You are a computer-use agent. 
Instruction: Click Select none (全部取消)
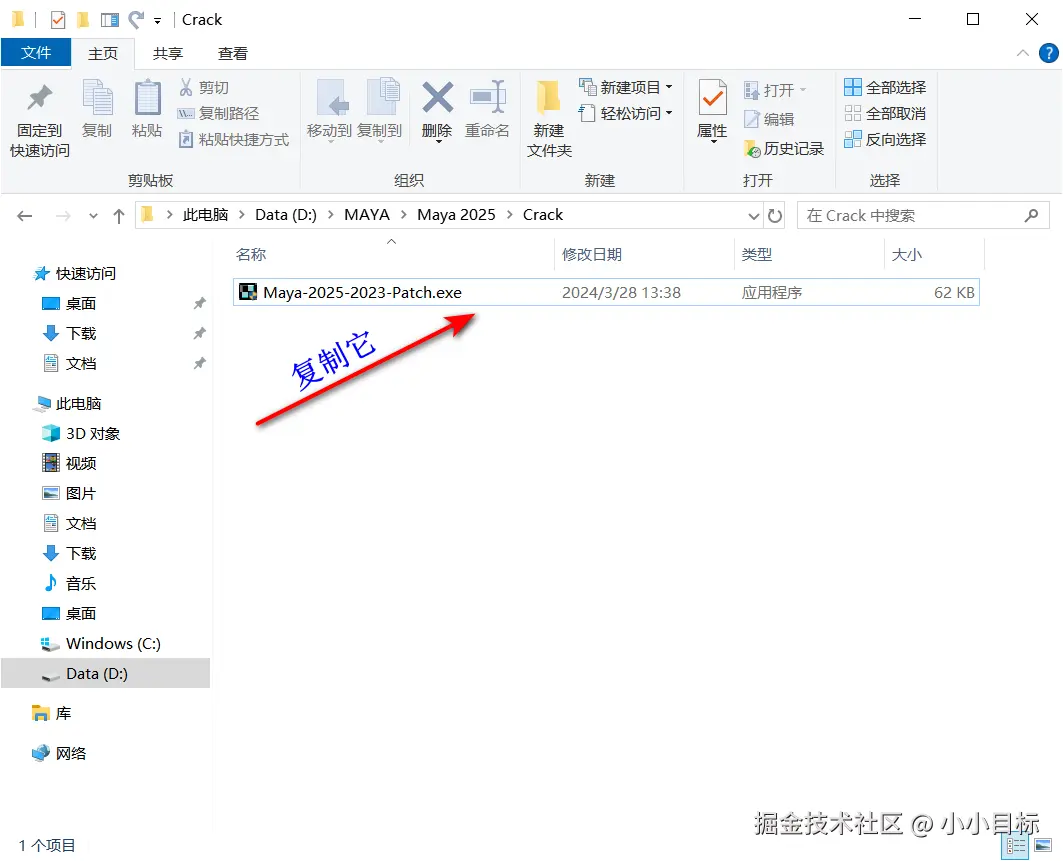click(x=885, y=113)
